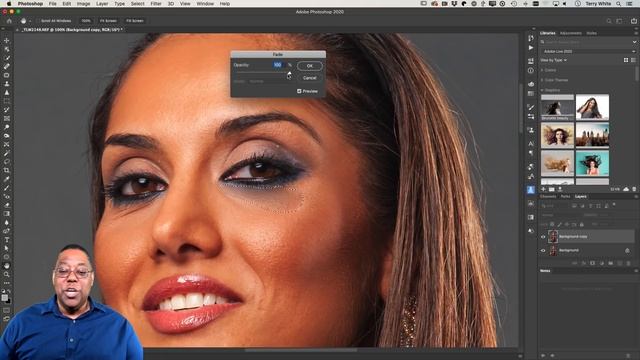Click Lock all icon in Layers panel

pyautogui.click(x=582, y=224)
